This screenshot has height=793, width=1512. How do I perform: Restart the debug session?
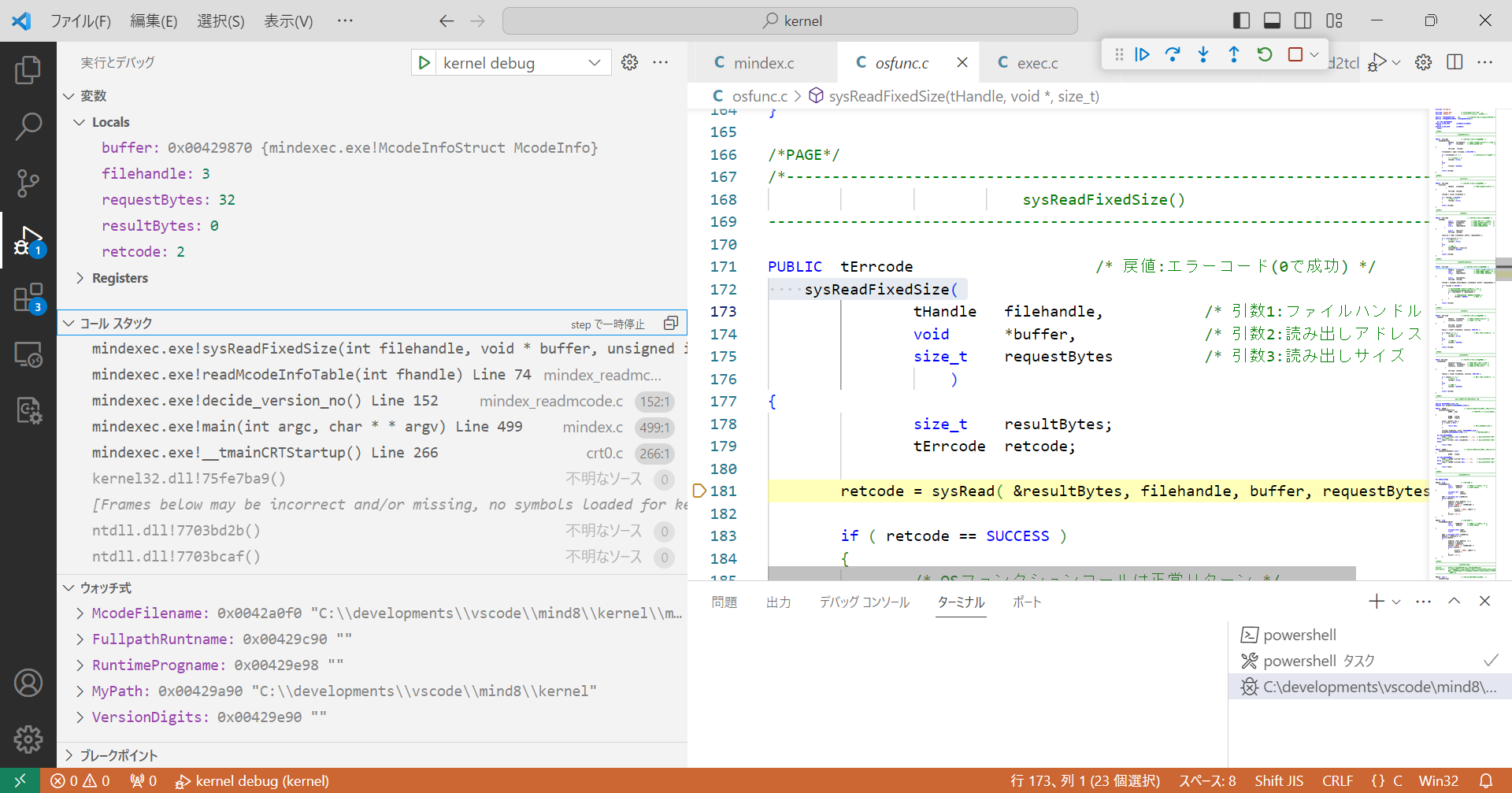click(x=1265, y=54)
